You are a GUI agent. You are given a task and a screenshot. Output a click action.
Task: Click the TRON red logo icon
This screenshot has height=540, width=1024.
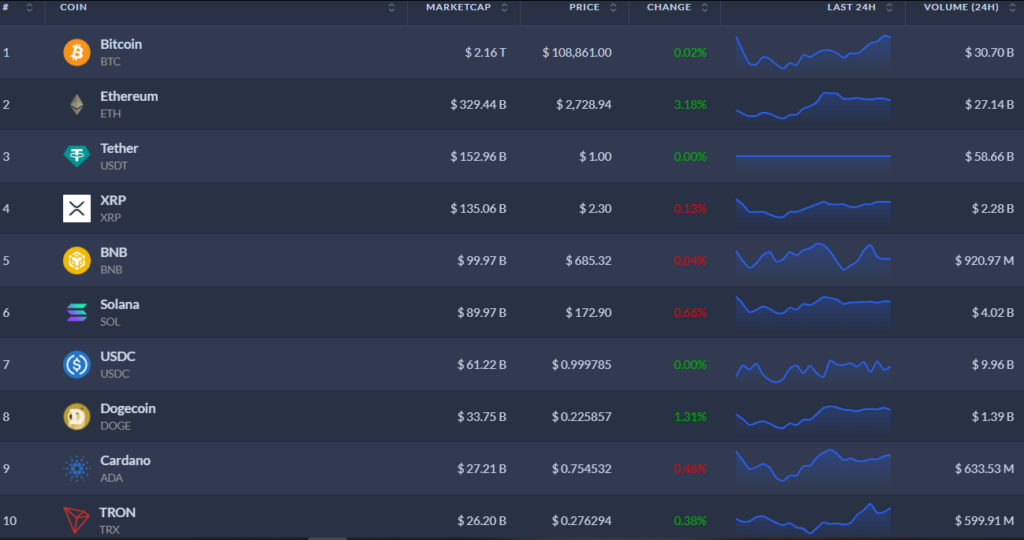tap(77, 520)
